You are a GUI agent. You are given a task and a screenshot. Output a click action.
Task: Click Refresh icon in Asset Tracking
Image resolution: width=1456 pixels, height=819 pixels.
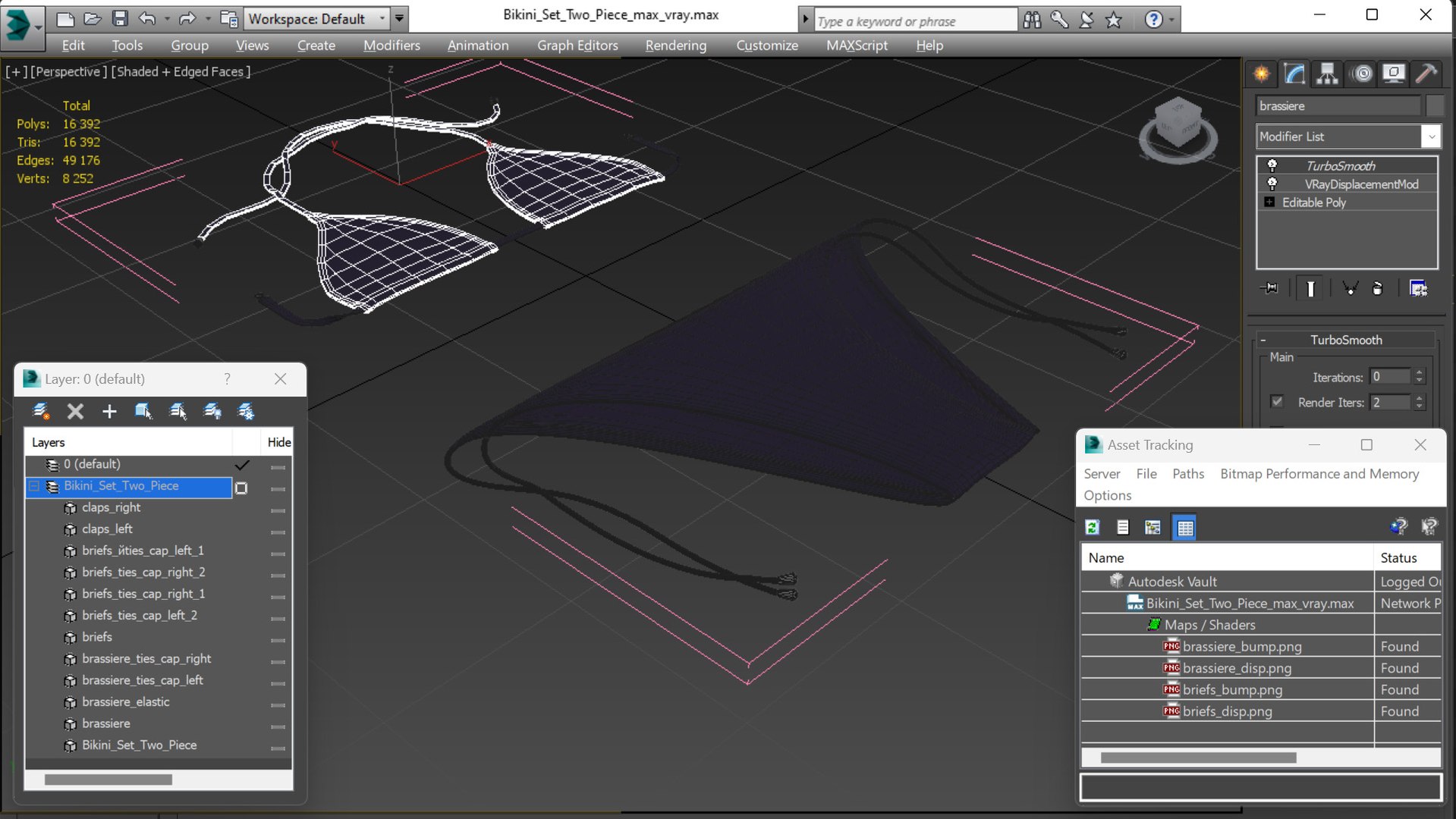1093,527
